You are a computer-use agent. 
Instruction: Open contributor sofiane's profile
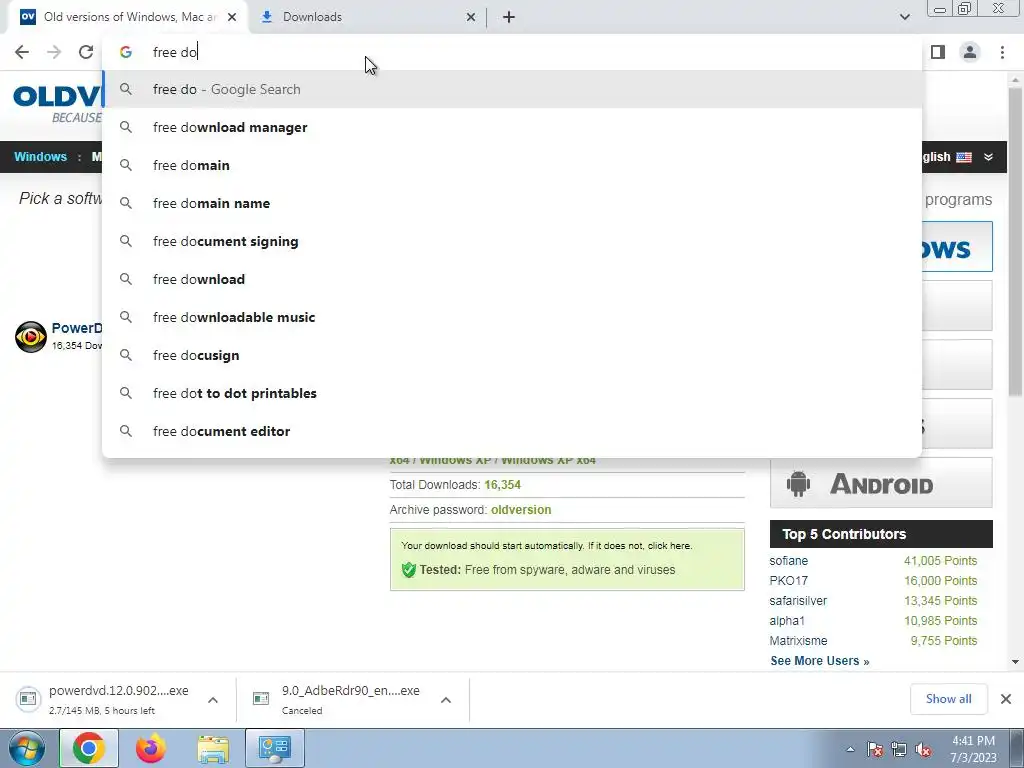(788, 561)
